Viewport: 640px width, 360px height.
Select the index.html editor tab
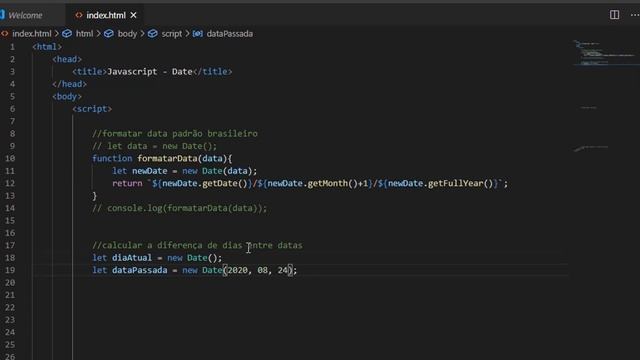(105, 15)
